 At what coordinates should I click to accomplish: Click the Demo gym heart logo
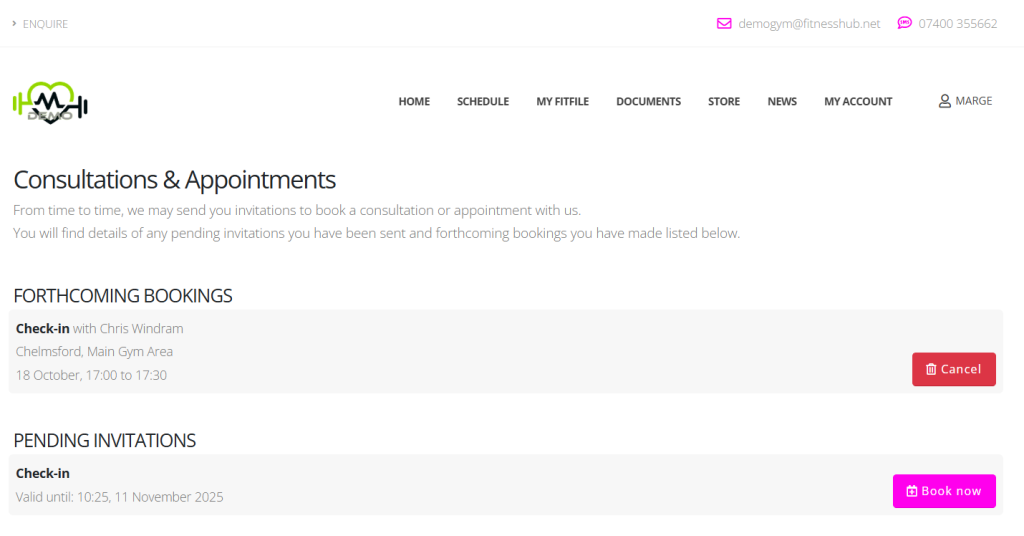(x=50, y=102)
